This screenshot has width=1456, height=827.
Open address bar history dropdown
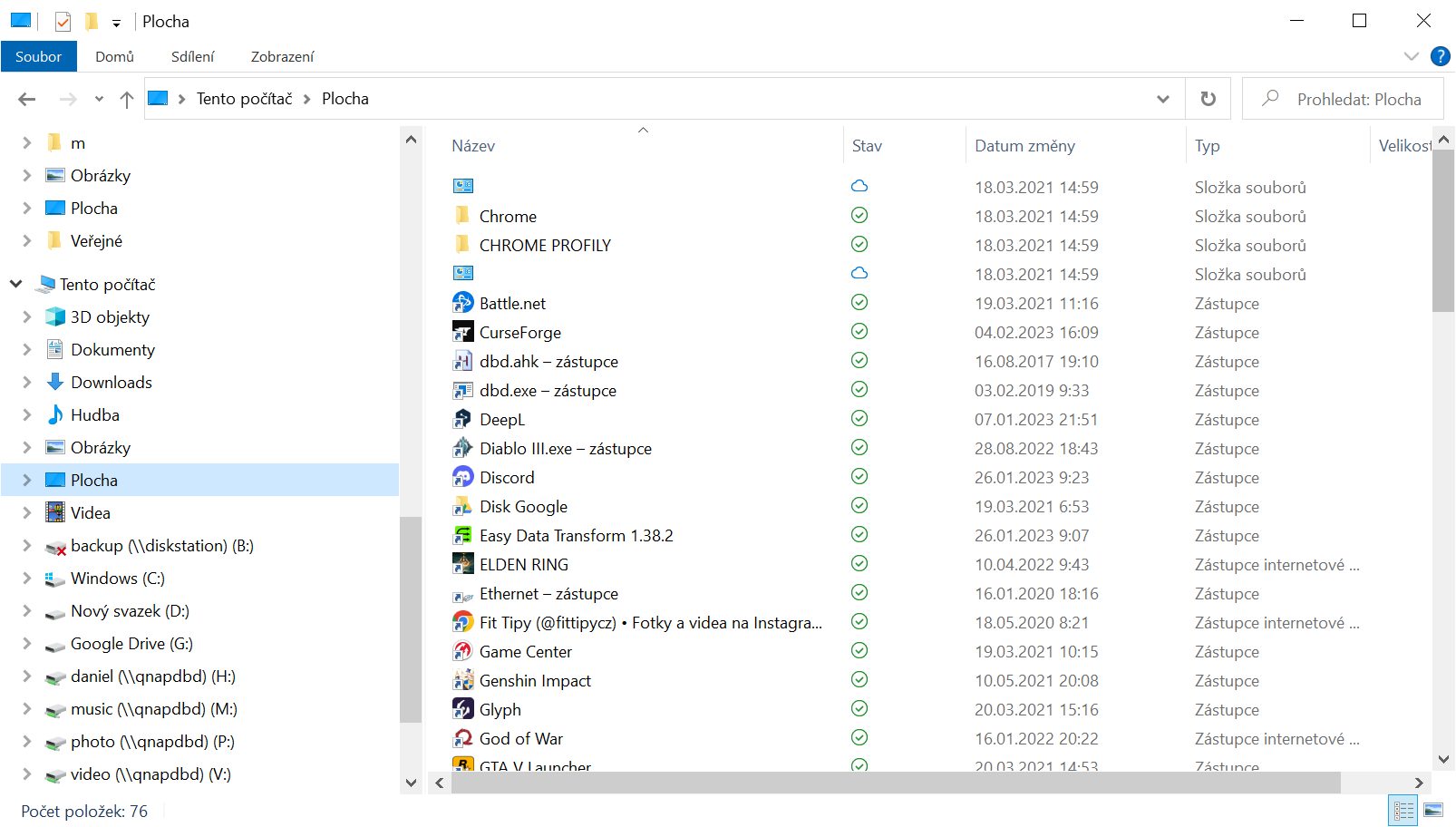(1163, 99)
